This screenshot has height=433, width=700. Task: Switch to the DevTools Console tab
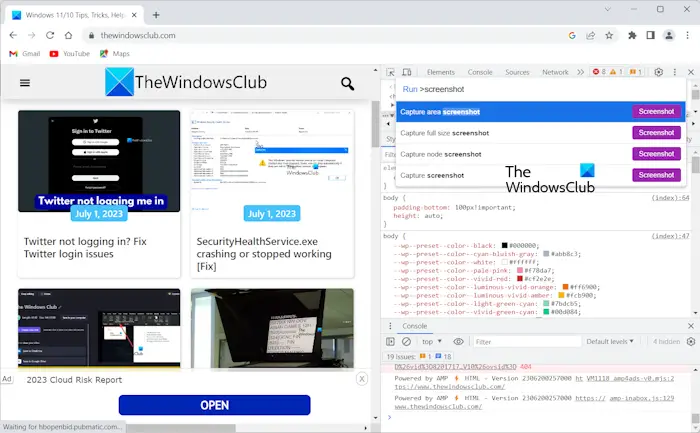tap(480, 72)
